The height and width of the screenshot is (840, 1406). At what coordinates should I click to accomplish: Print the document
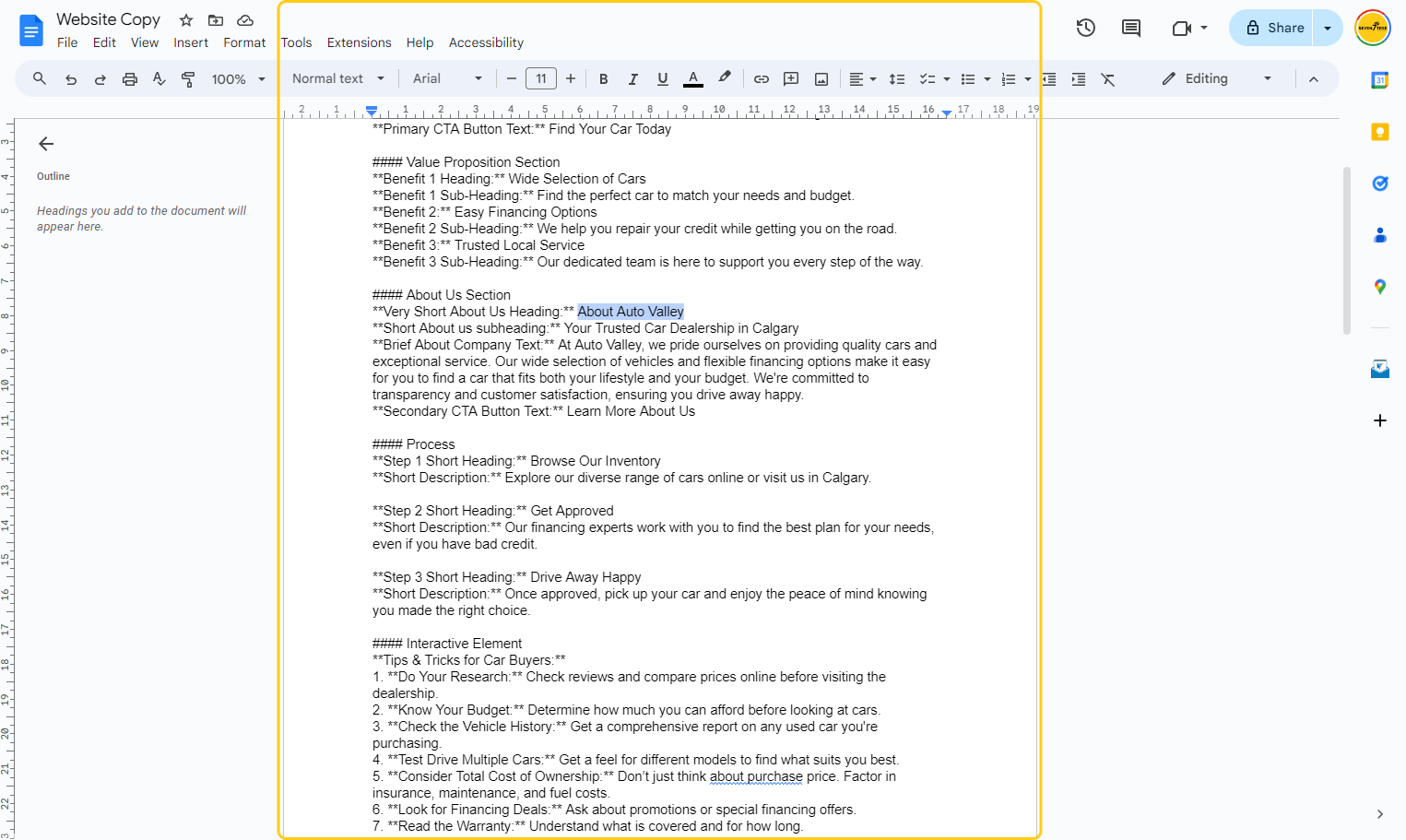[x=130, y=79]
